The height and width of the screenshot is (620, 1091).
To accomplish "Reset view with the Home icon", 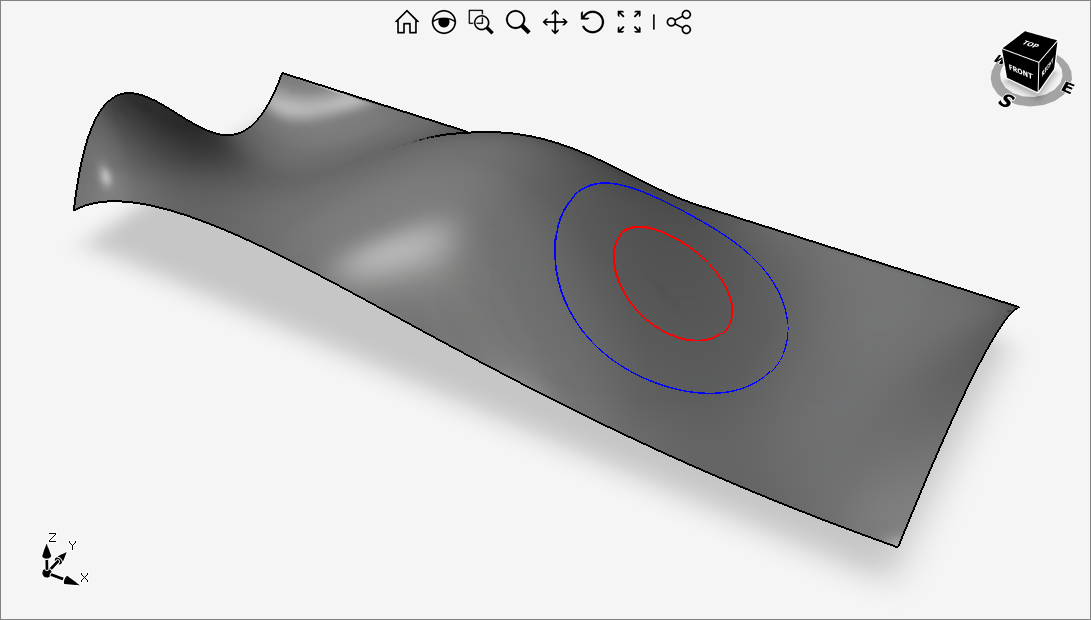I will [407, 22].
